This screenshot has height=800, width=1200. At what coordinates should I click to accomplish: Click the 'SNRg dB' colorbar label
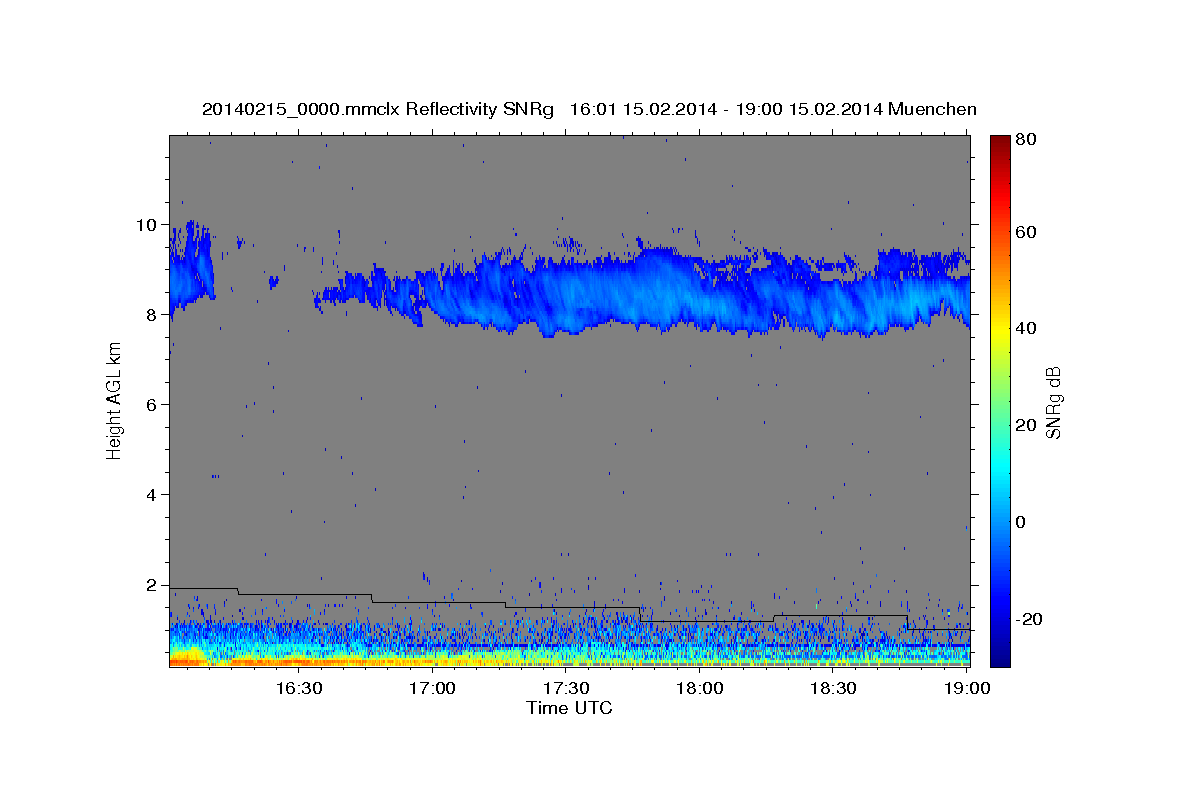(x=1053, y=402)
